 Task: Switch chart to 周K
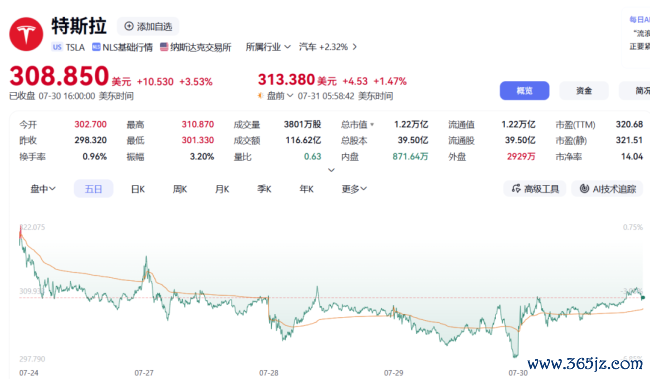tap(180, 189)
